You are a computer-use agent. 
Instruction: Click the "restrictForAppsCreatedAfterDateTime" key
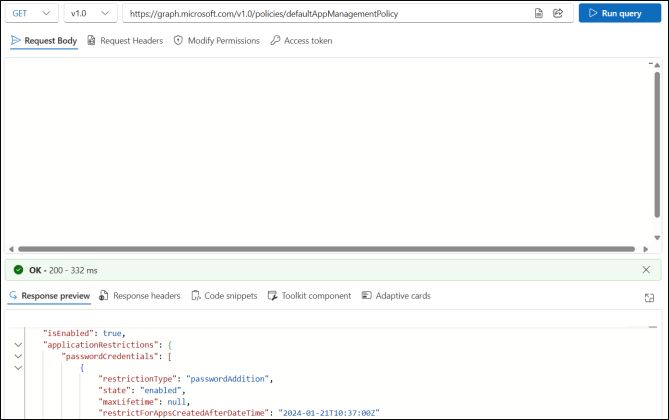tap(183, 413)
